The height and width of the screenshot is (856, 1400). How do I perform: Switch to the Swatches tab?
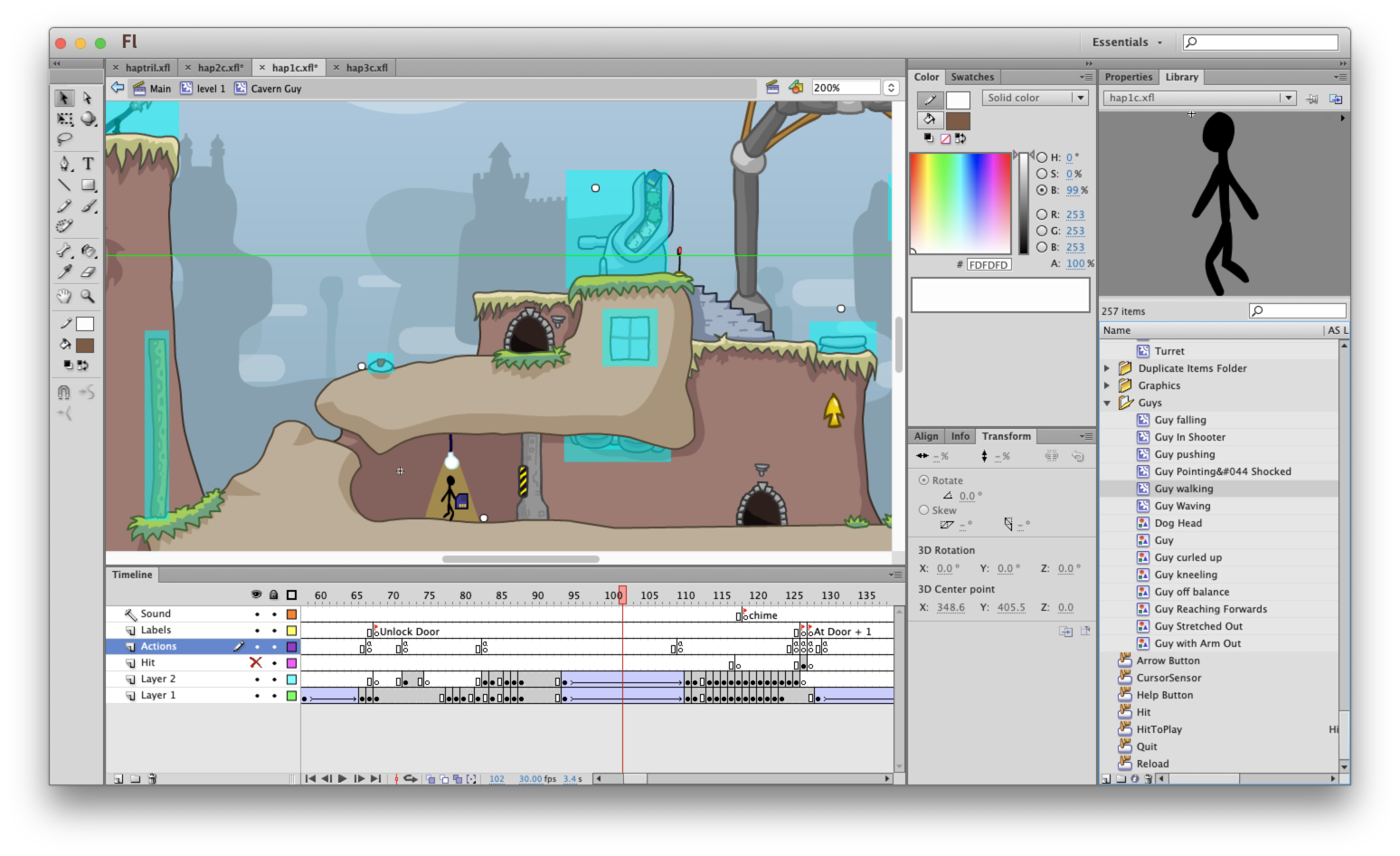(x=972, y=77)
